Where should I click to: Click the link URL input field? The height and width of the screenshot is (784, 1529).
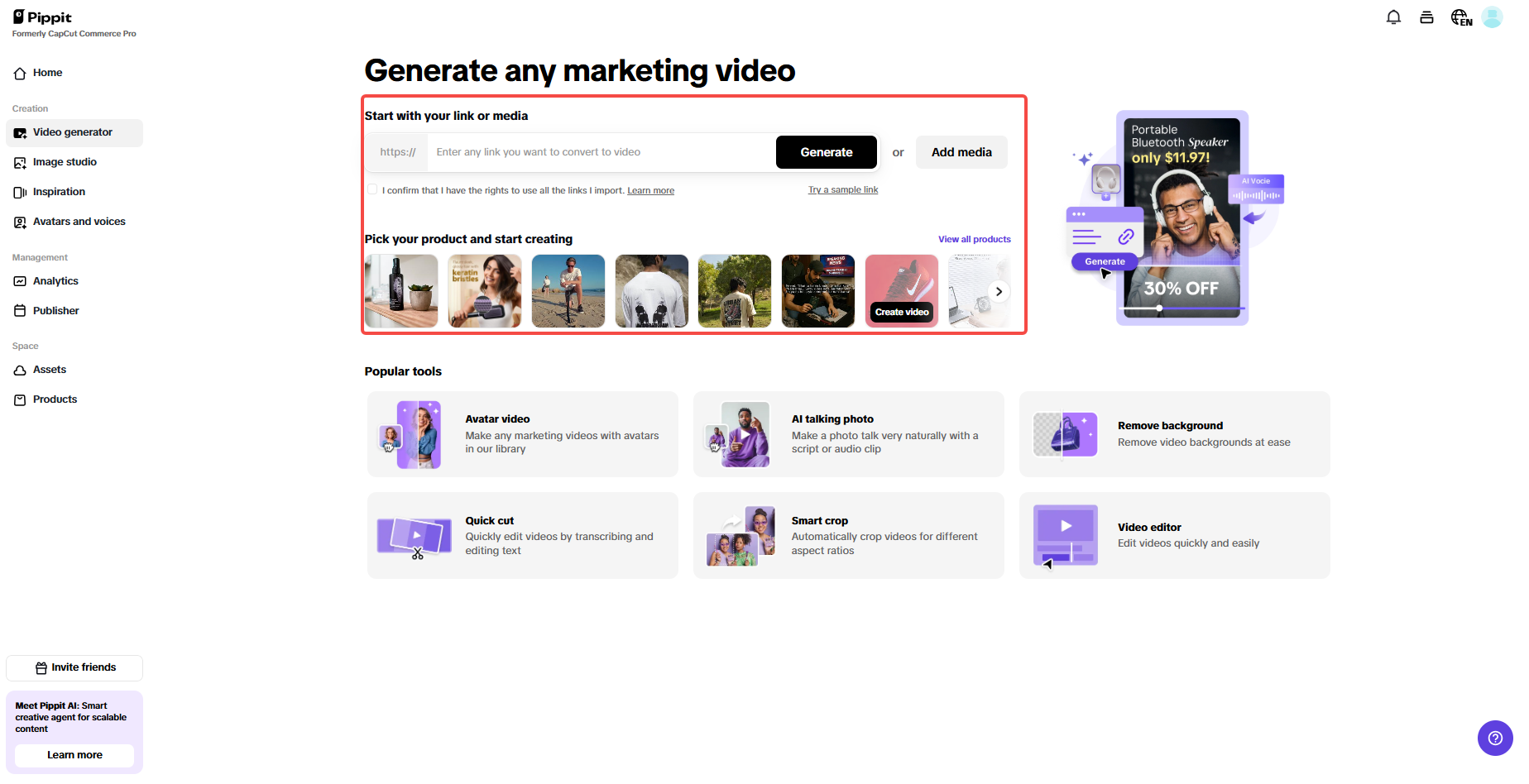(602, 152)
